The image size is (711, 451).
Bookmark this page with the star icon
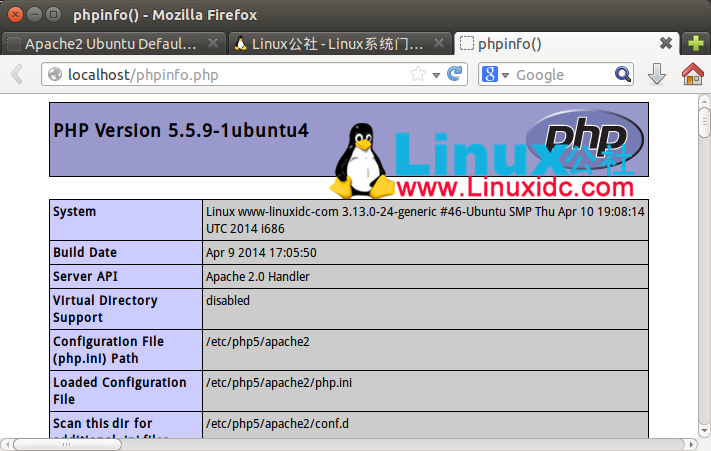pyautogui.click(x=418, y=74)
